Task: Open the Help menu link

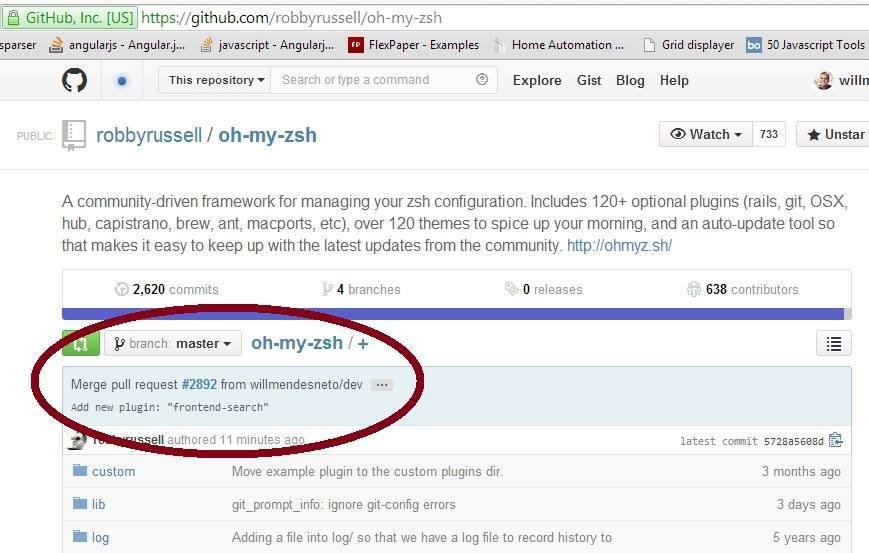Action: point(674,80)
